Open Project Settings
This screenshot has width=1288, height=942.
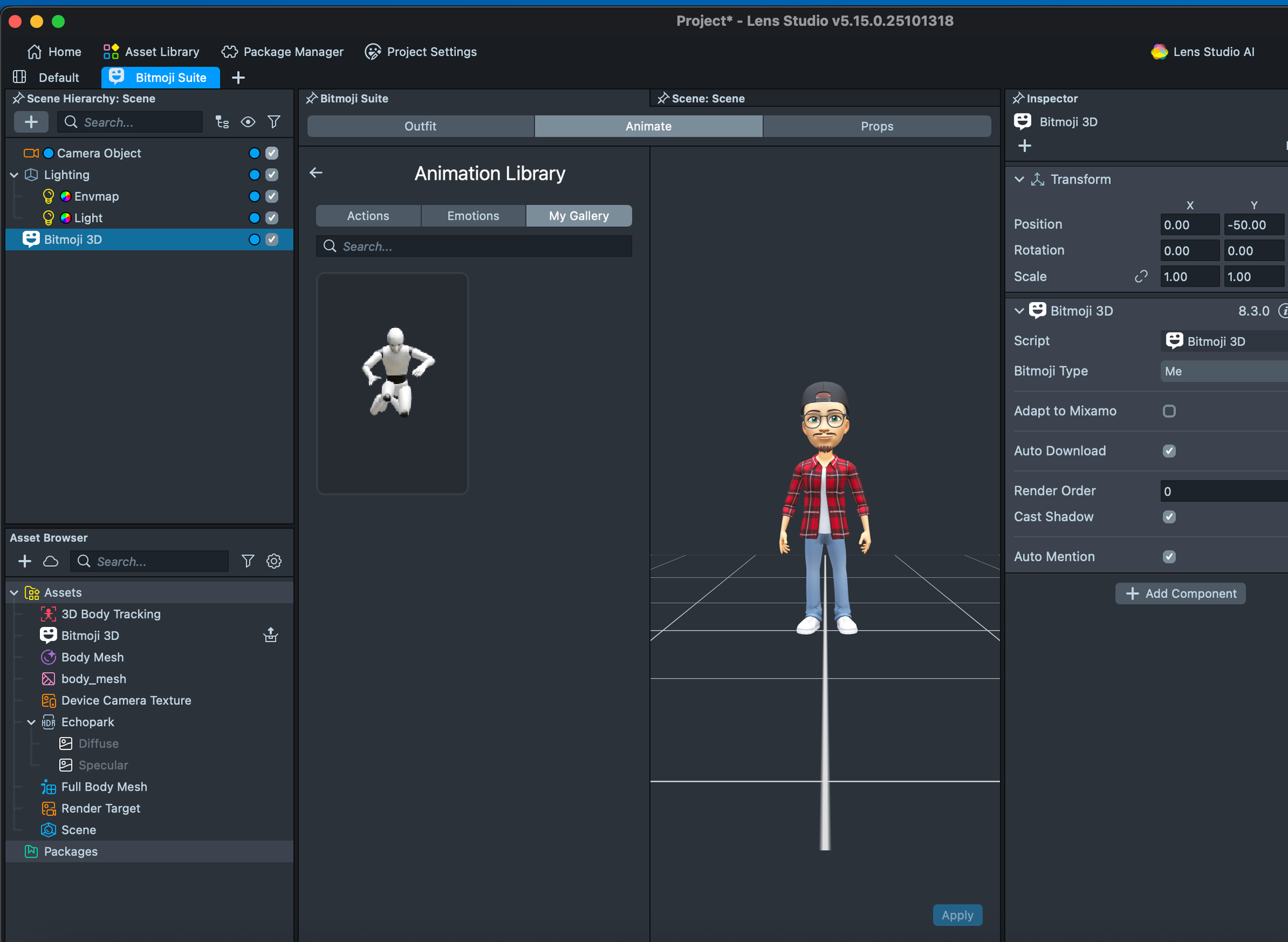tap(421, 52)
